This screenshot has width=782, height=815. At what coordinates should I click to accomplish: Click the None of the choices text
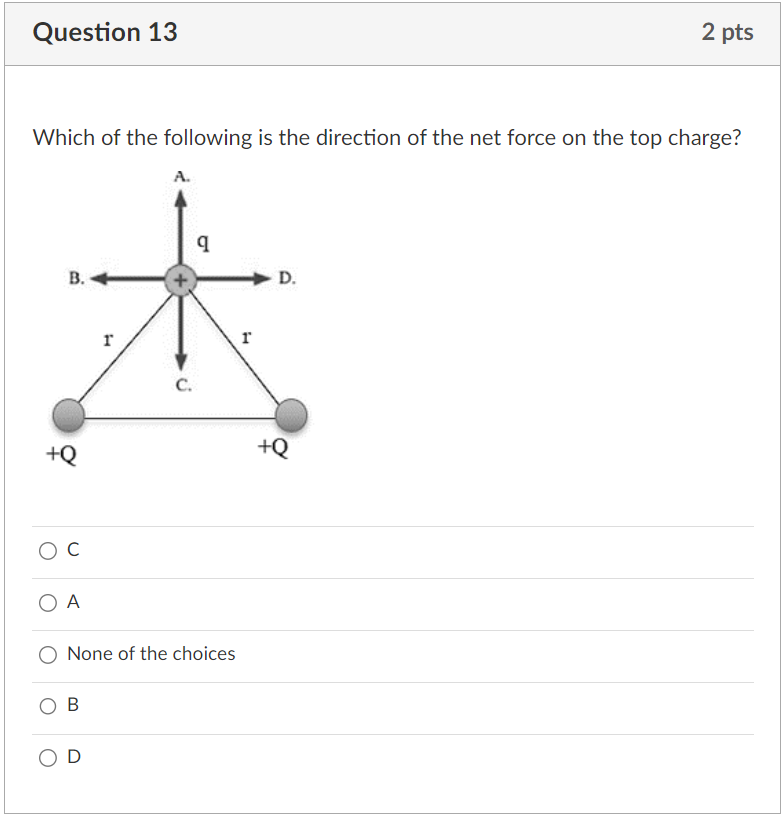[x=150, y=653]
